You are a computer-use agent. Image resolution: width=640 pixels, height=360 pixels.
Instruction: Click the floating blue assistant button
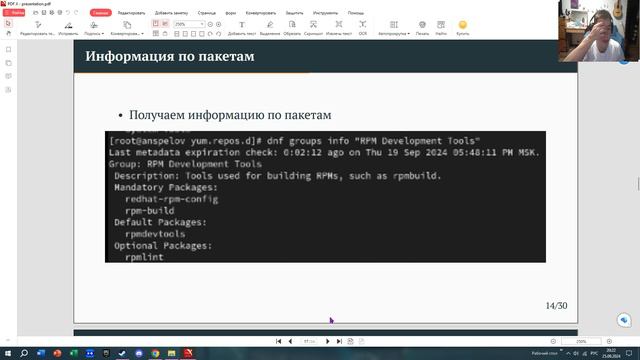tap(624, 320)
